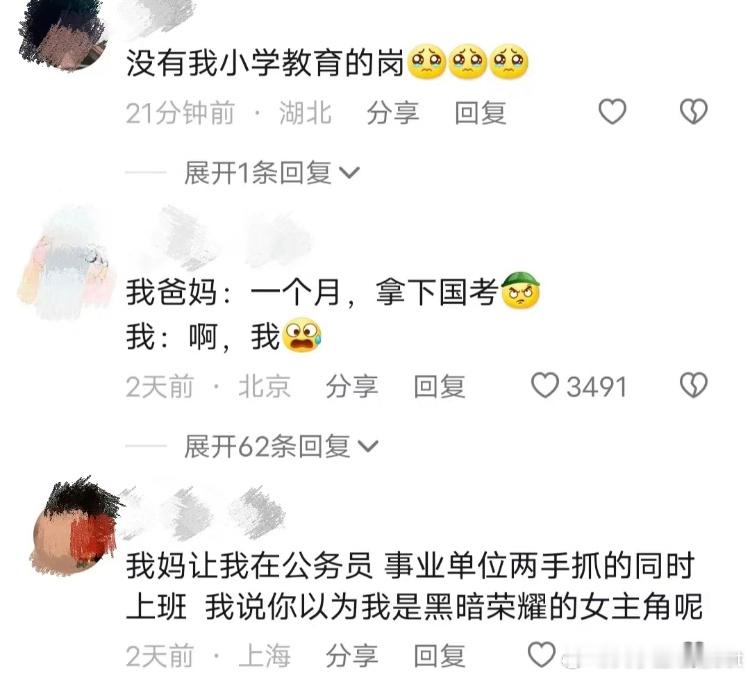The width and height of the screenshot is (750, 677).
Task: Reply to the Shanghai comment via 回复
Action: click(x=439, y=655)
